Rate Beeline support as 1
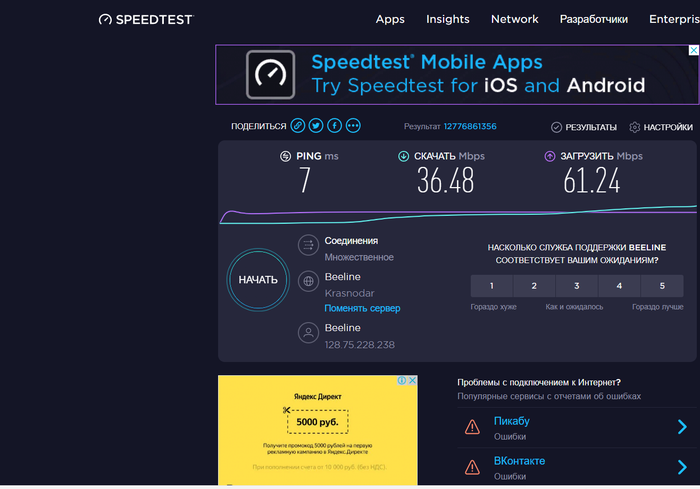The image size is (700, 489). pyautogui.click(x=492, y=286)
